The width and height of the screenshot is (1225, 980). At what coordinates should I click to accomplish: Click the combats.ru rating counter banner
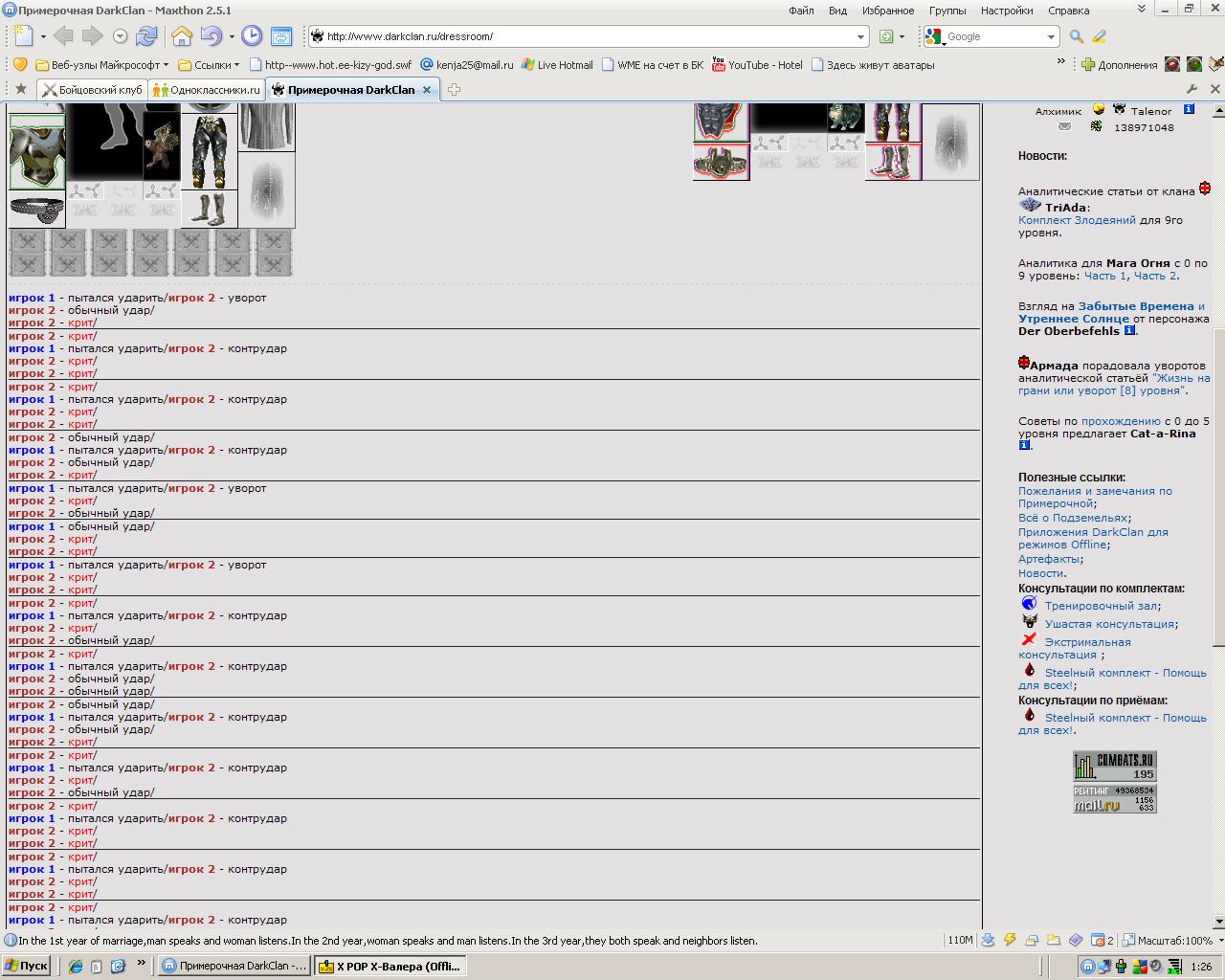1115,767
